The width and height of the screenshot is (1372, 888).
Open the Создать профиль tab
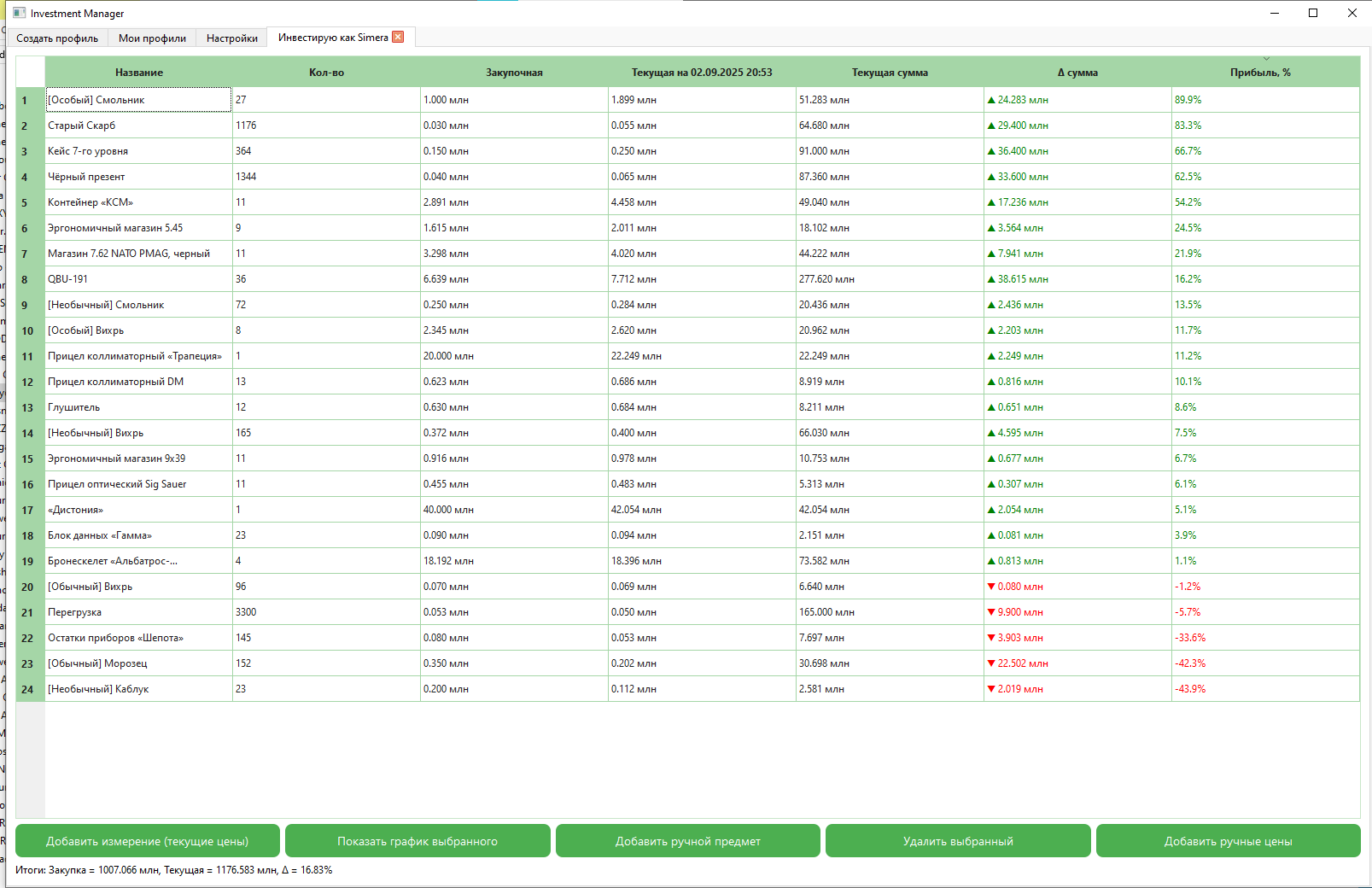tap(57, 38)
